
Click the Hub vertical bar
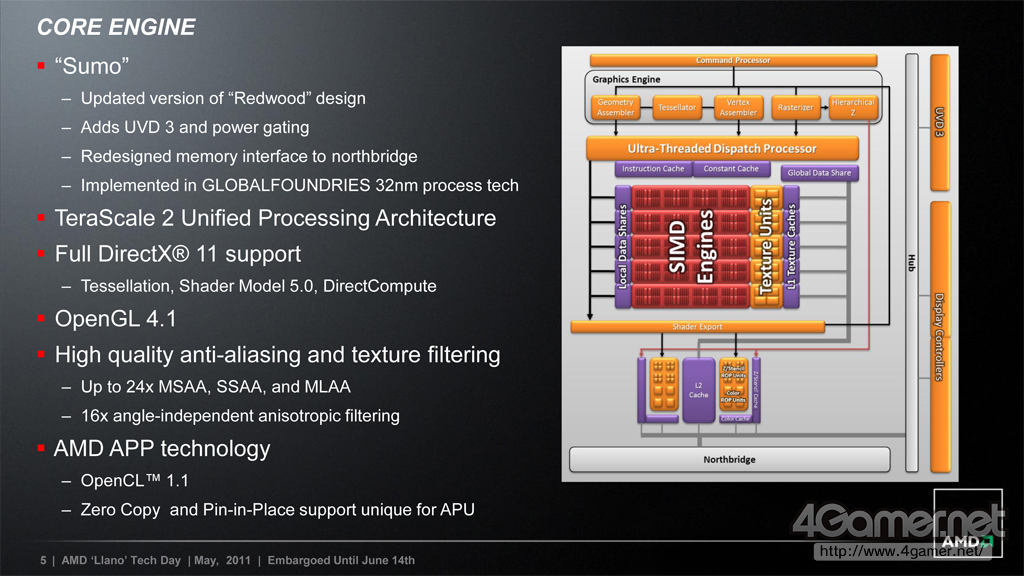[x=912, y=263]
